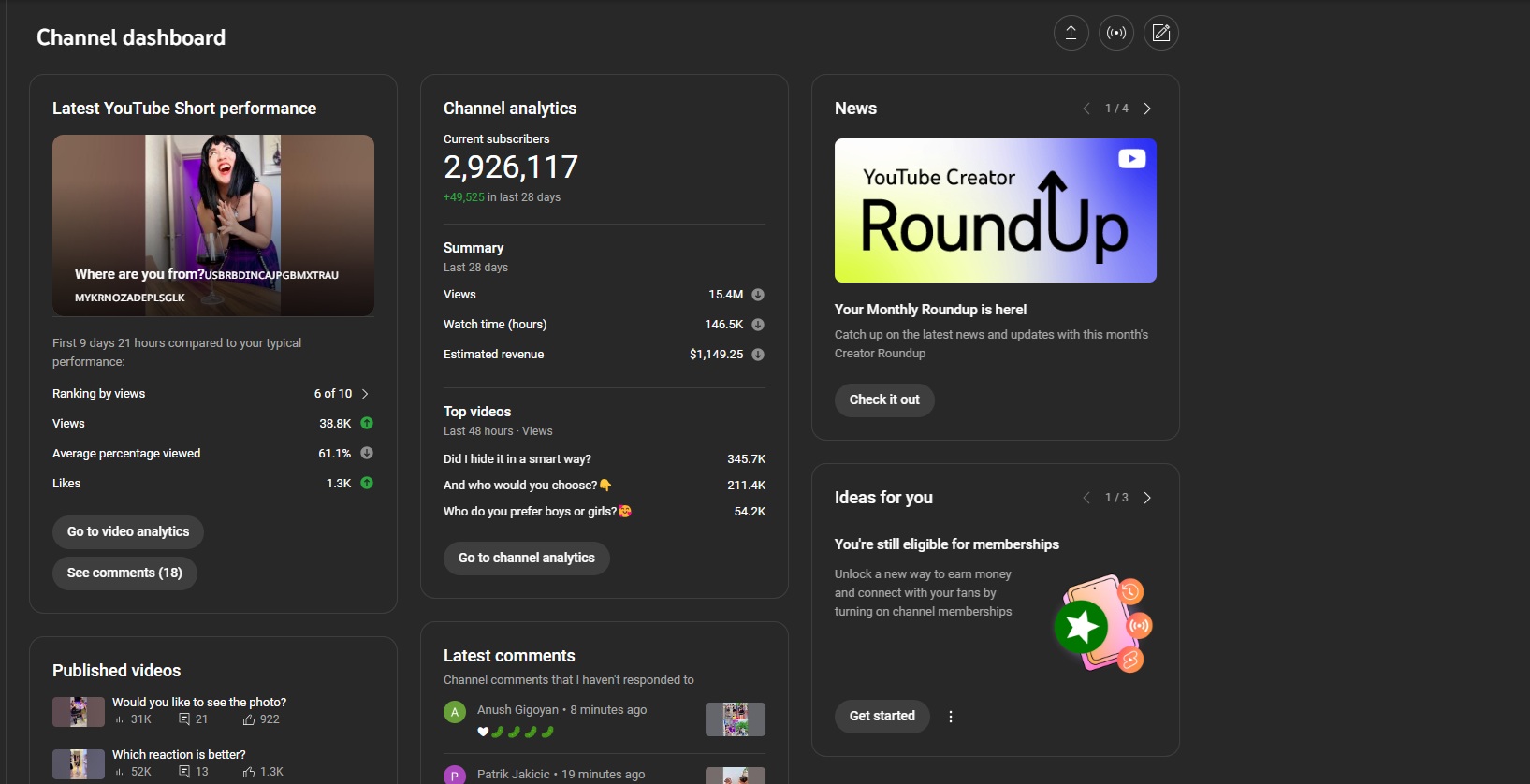Click the grey down arrow next to 61.1%
Image resolution: width=1530 pixels, height=784 pixels.
pyautogui.click(x=367, y=453)
